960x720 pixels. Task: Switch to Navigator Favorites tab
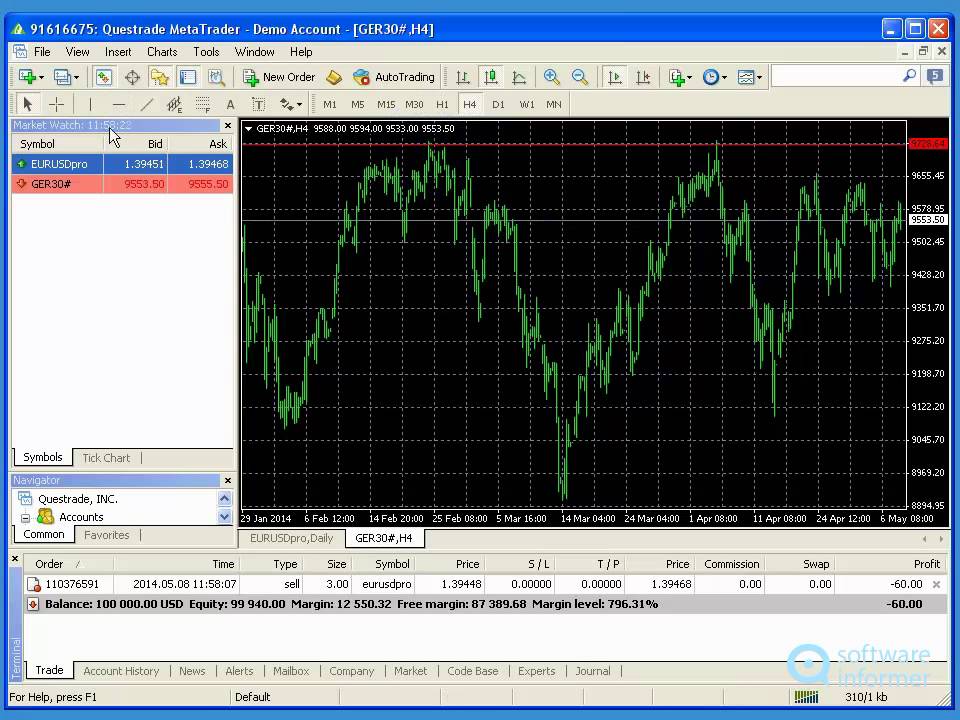(107, 535)
